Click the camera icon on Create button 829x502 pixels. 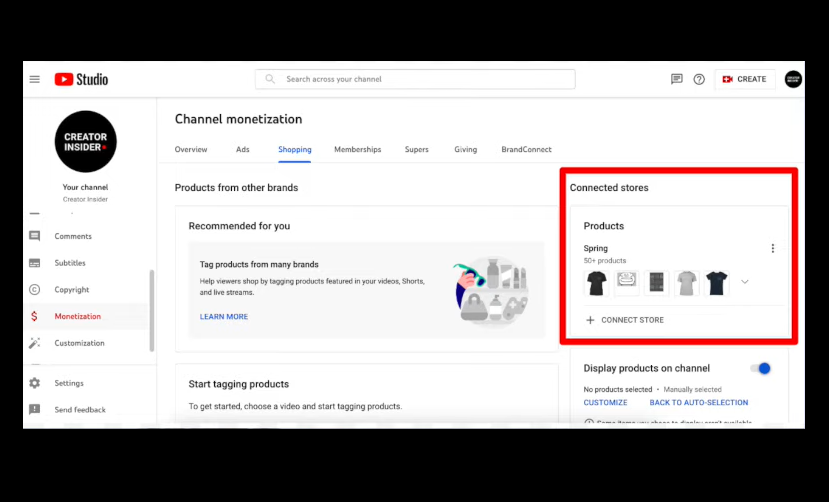(727, 79)
